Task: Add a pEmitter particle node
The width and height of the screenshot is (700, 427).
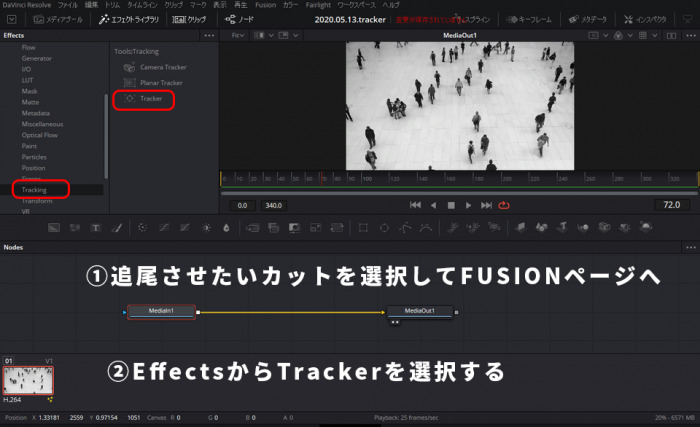Action: tap(452, 227)
